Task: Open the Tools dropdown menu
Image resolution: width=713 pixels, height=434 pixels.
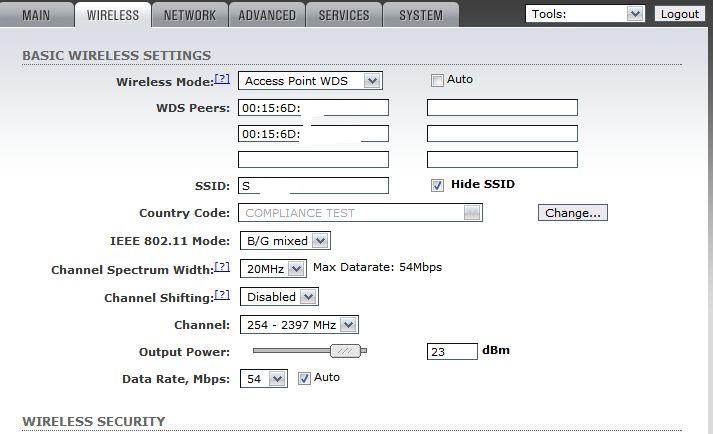Action: coord(585,14)
